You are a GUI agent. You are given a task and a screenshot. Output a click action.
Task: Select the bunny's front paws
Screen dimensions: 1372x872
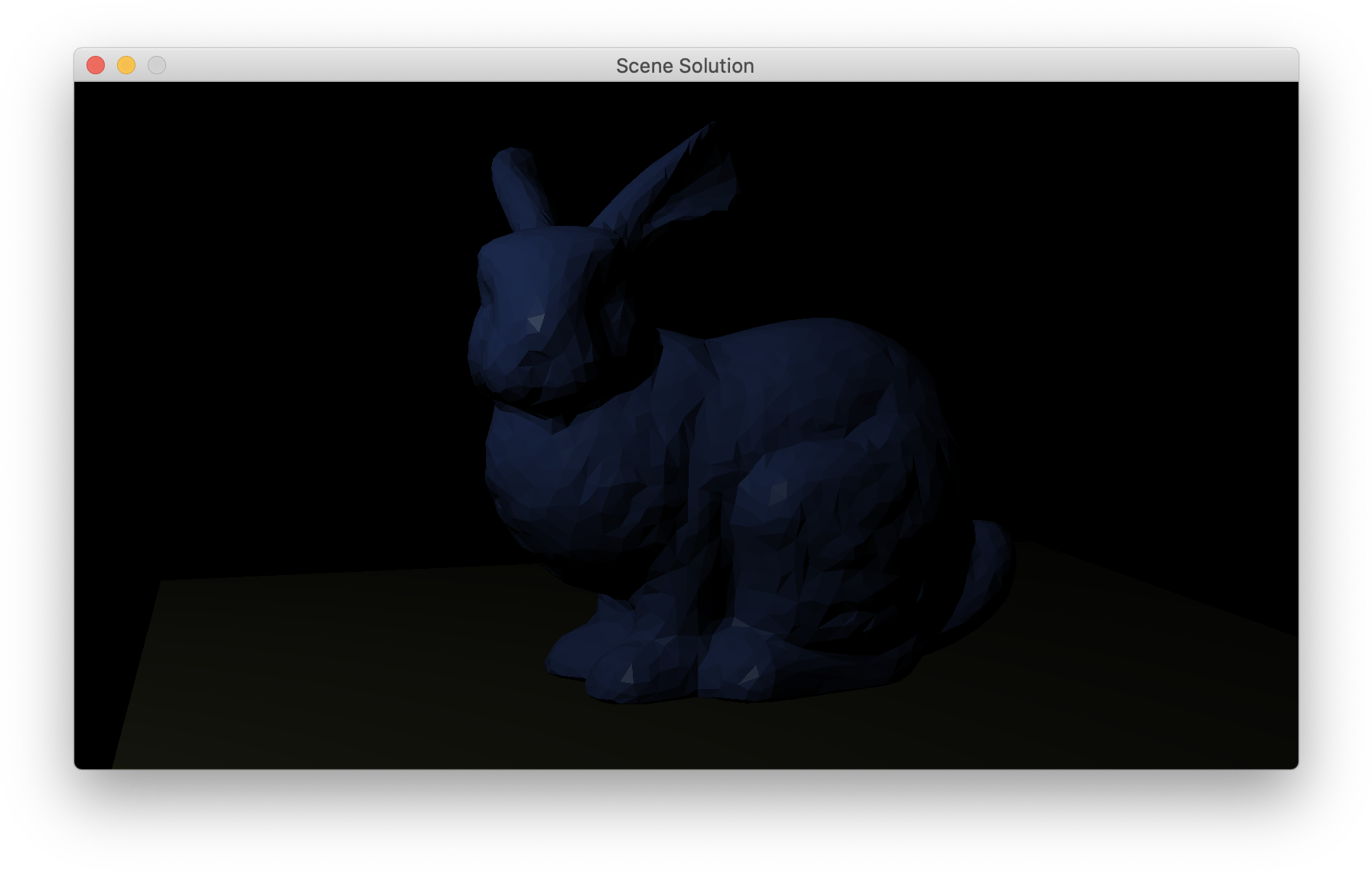click(x=612, y=666)
